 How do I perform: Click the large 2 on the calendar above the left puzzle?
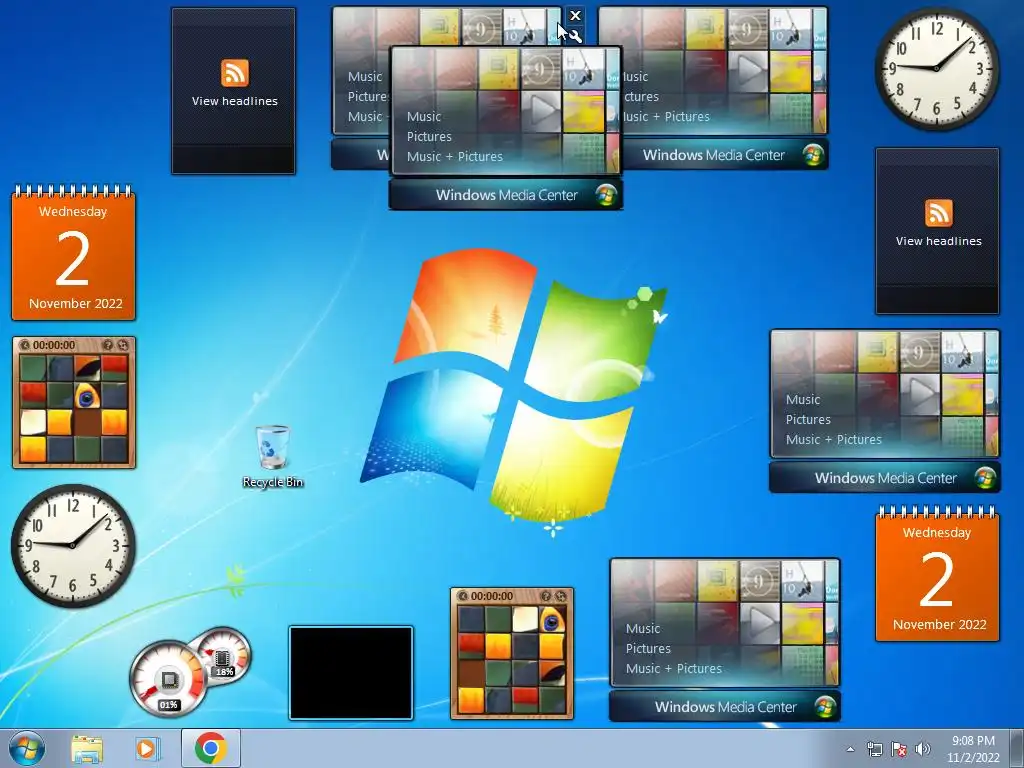[x=72, y=259]
